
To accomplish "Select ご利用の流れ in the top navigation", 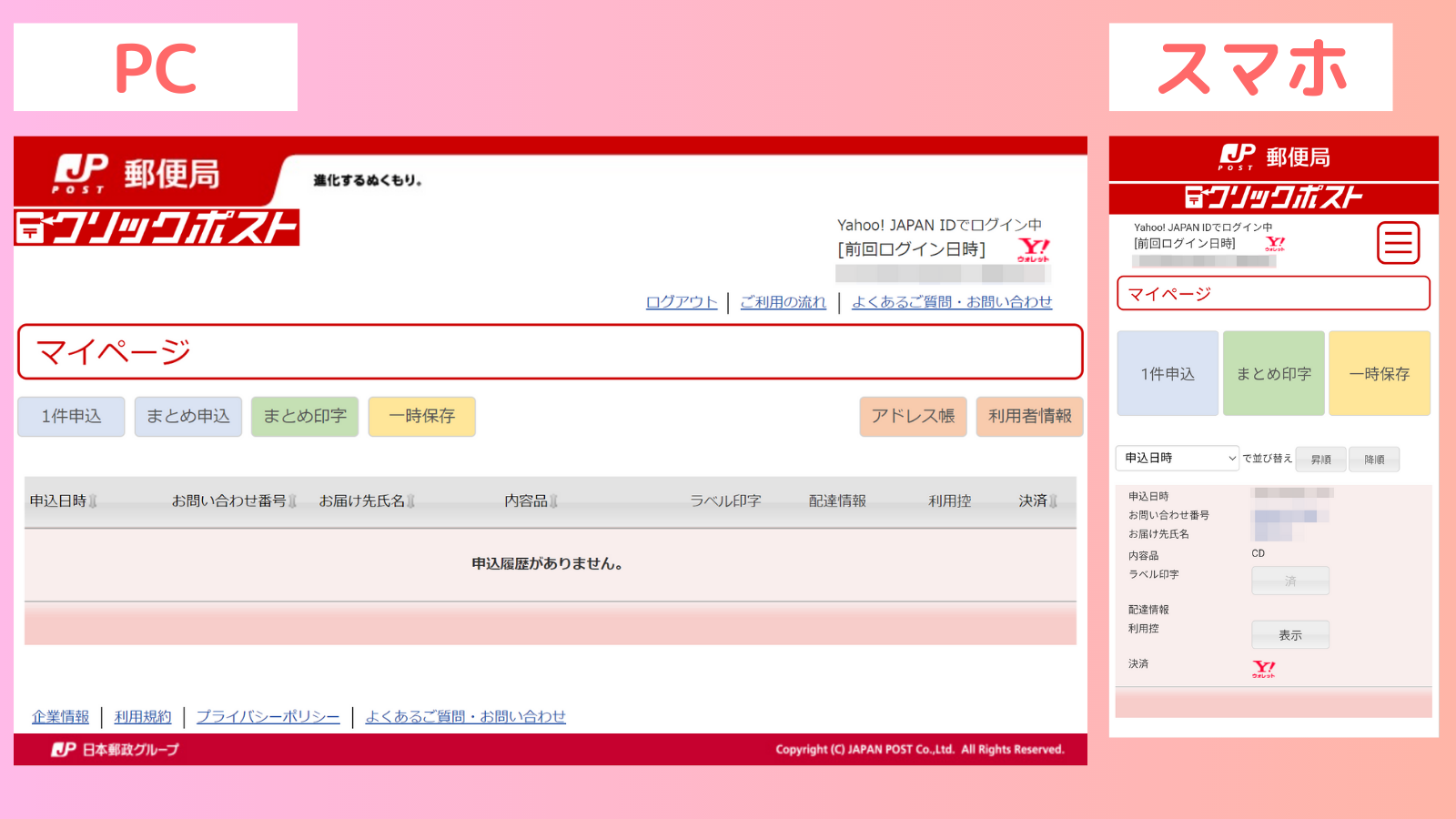I will pyautogui.click(x=784, y=301).
